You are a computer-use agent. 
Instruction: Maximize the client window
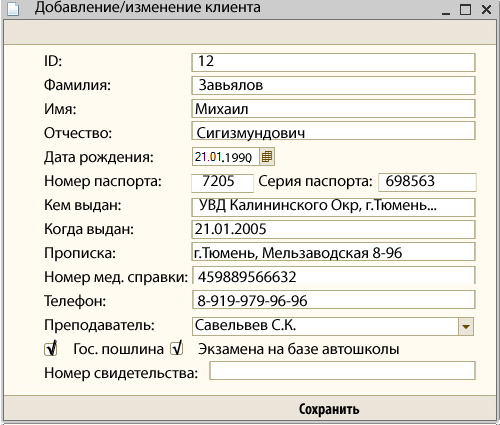pyautogui.click(x=465, y=10)
